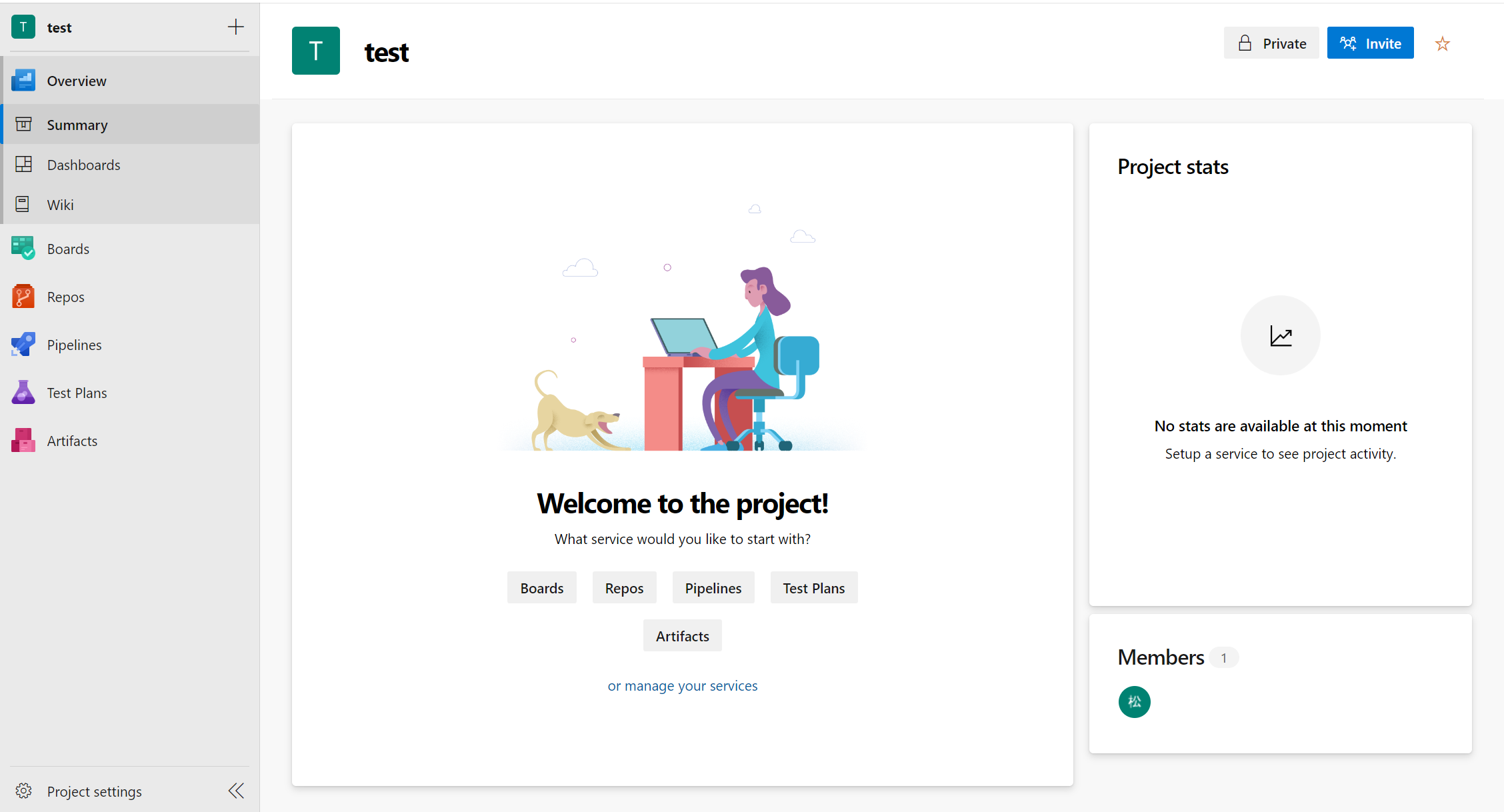Open the Pipelines rocket icon

click(x=23, y=345)
